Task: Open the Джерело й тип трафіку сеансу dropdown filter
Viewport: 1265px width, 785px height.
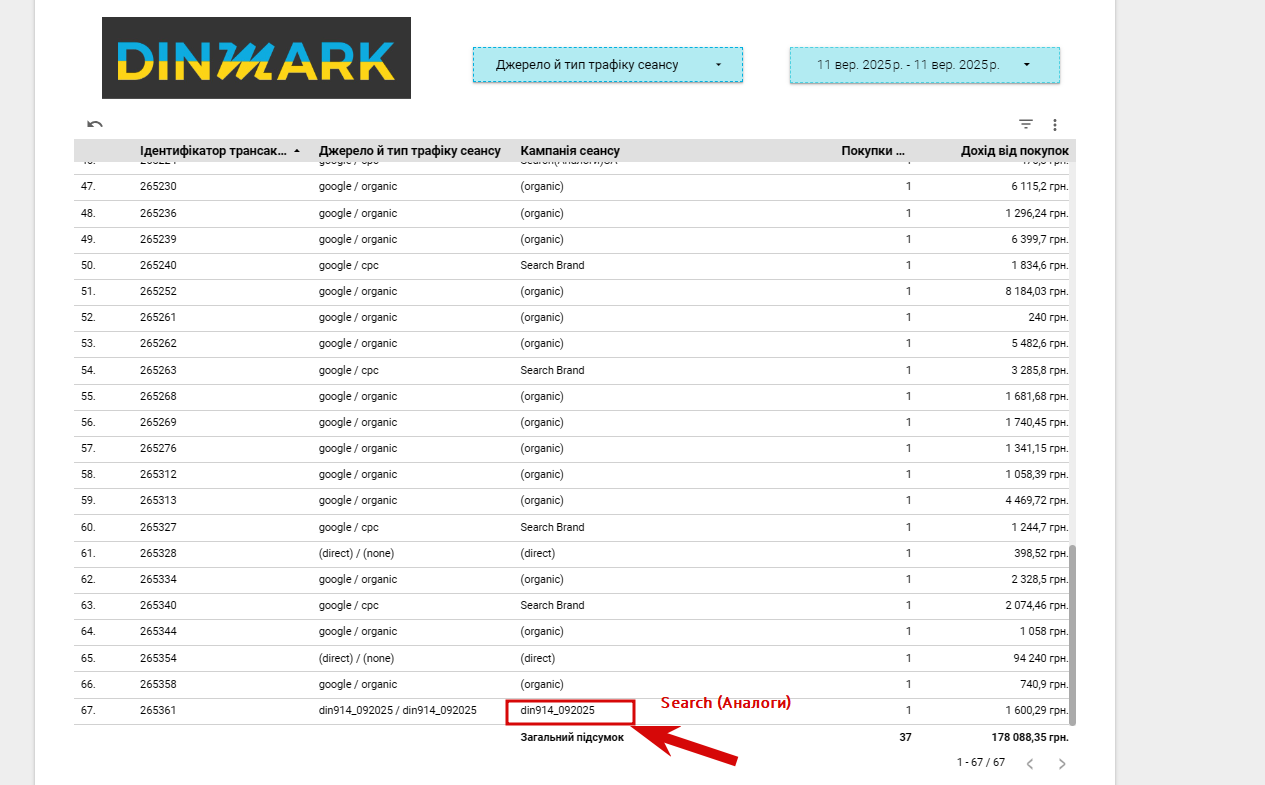Action: 608,65
